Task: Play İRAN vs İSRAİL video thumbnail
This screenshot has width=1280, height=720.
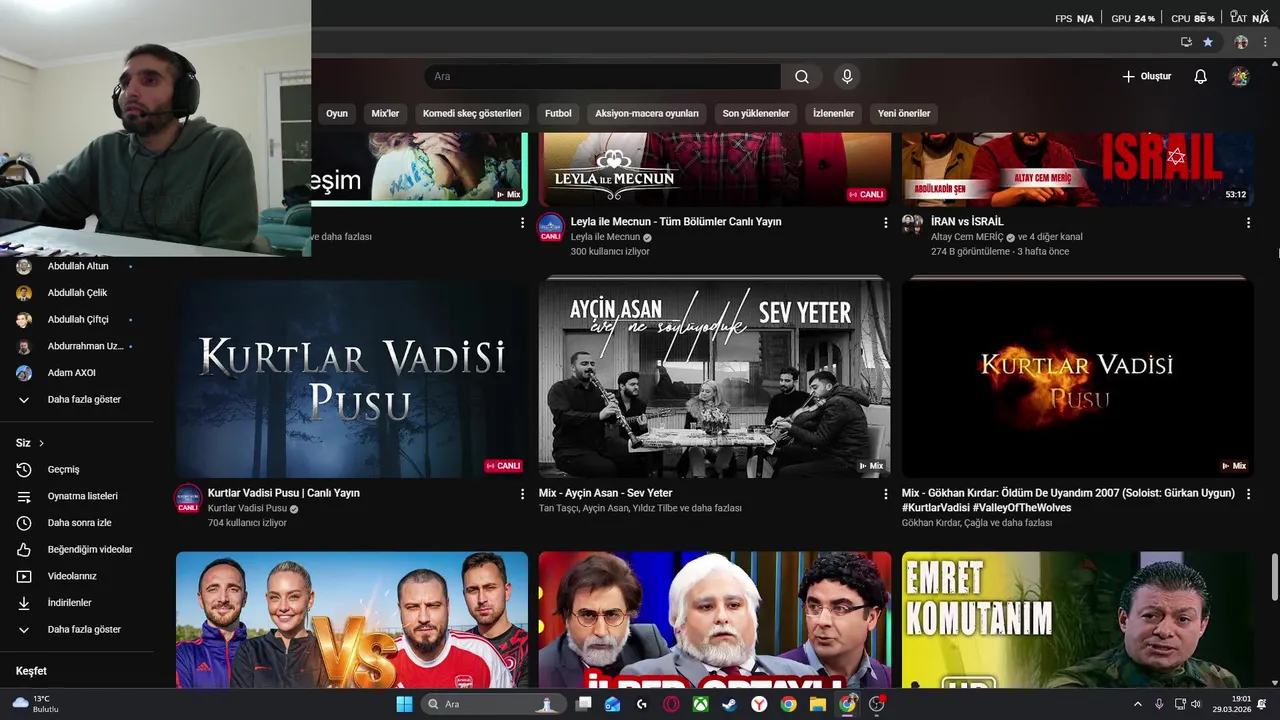Action: 1077,170
